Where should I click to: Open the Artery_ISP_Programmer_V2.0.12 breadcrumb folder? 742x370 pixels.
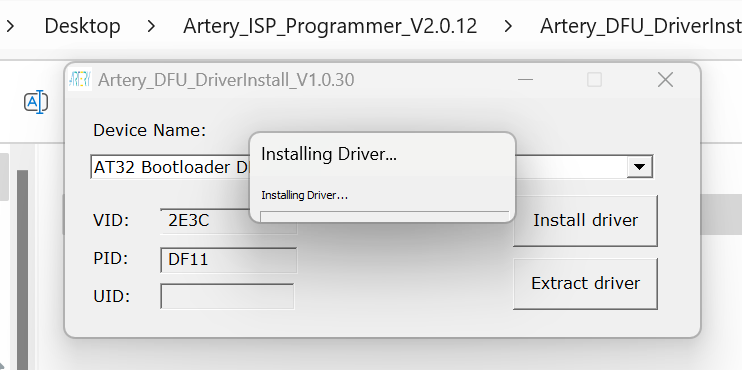tap(330, 26)
